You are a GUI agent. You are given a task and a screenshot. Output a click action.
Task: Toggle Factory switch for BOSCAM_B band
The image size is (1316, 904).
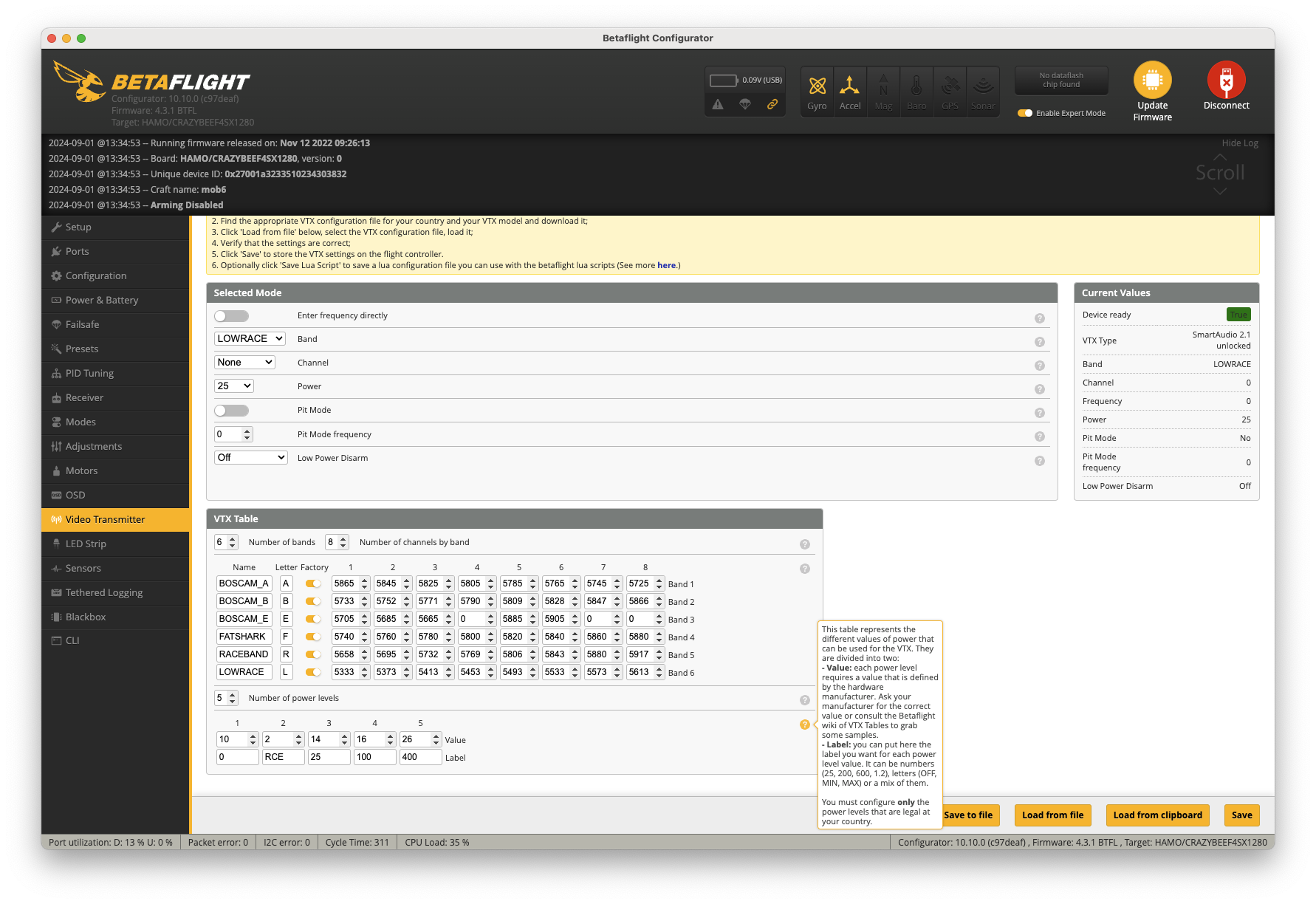(x=313, y=601)
